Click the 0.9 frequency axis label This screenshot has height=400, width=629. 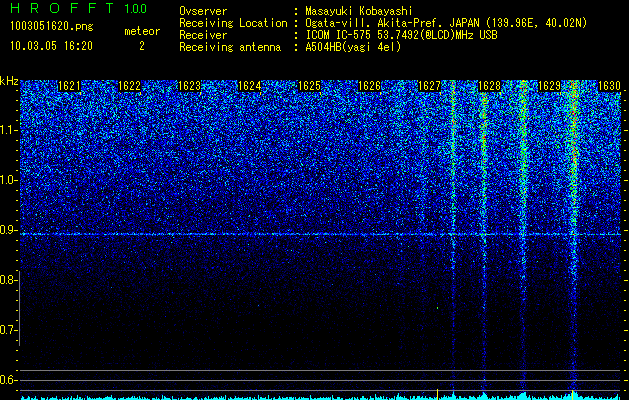tap(9, 230)
